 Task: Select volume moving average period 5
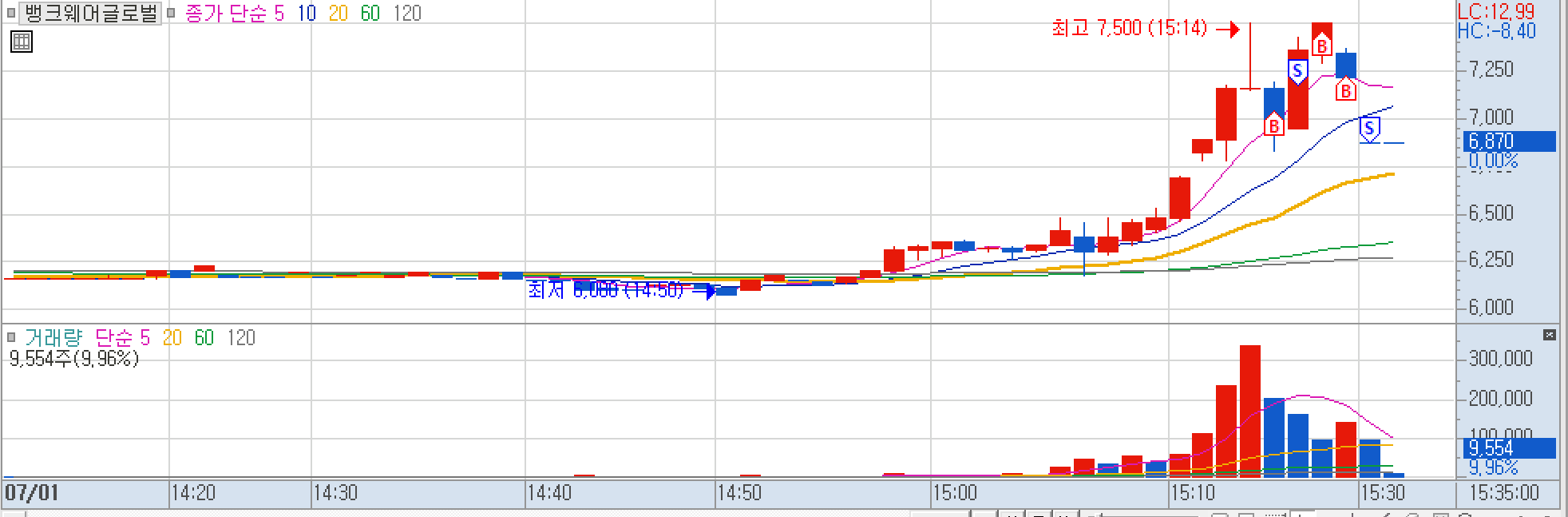pos(145,338)
